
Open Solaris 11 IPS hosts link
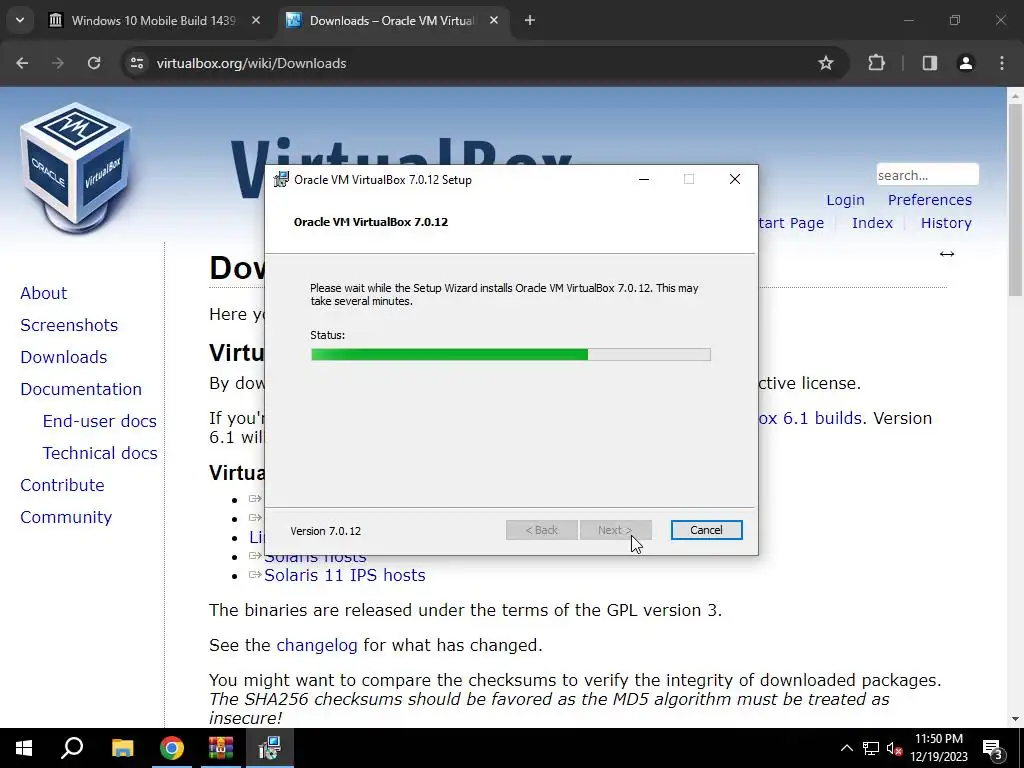[345, 575]
